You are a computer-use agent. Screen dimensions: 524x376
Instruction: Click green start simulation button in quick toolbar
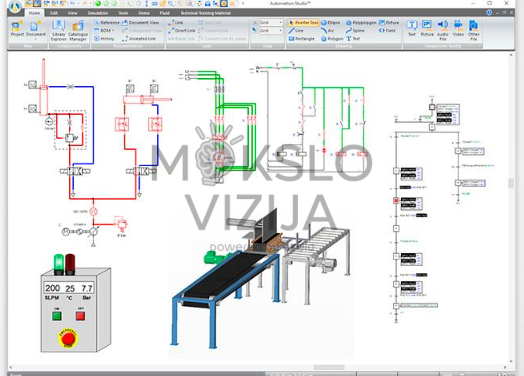pos(98,4)
